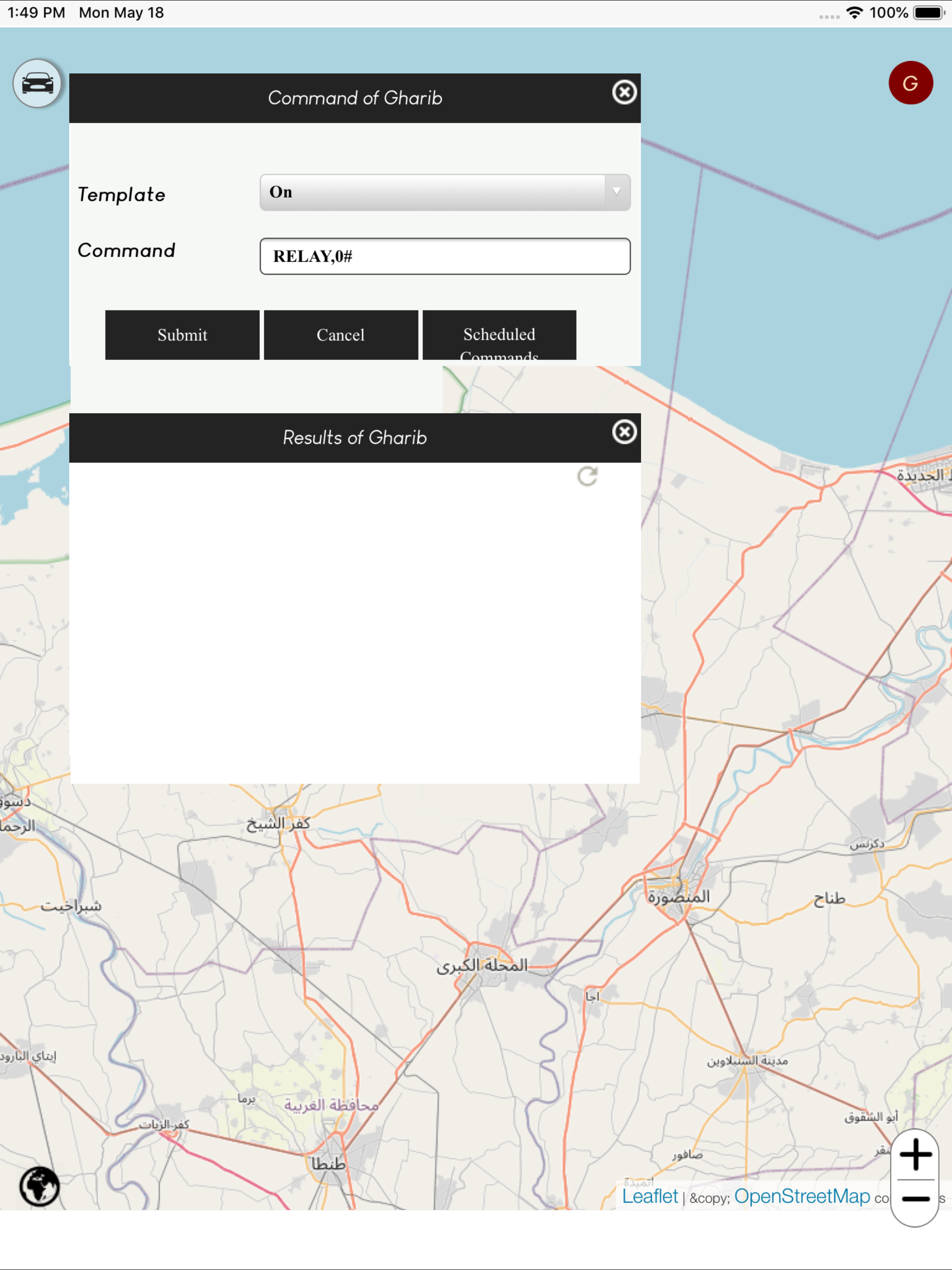Viewport: 952px width, 1270px height.
Task: Close the Results of Gharib panel
Action: tap(624, 432)
